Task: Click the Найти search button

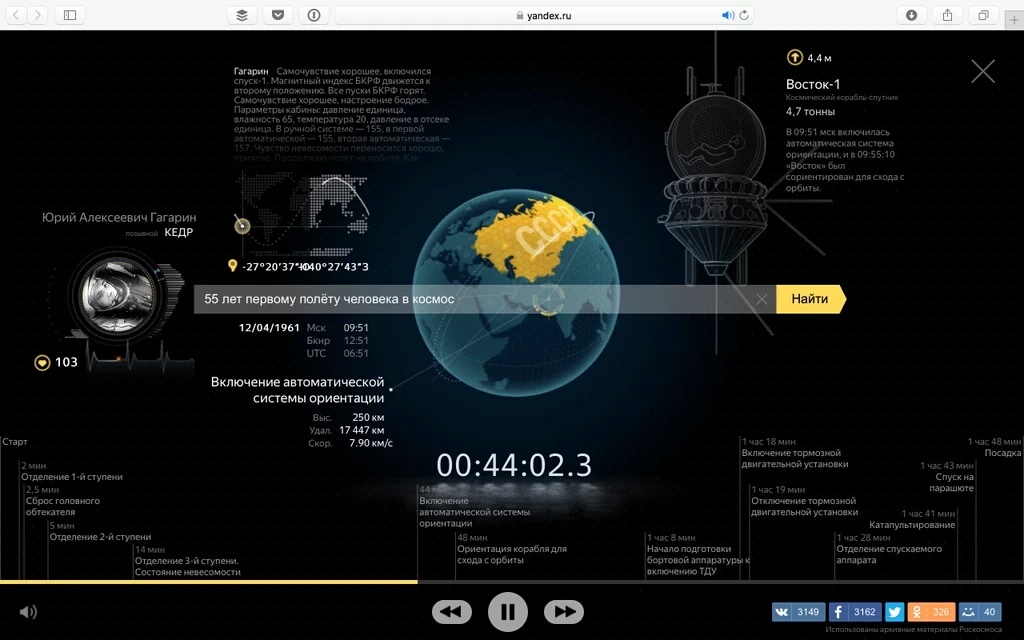Action: click(810, 299)
